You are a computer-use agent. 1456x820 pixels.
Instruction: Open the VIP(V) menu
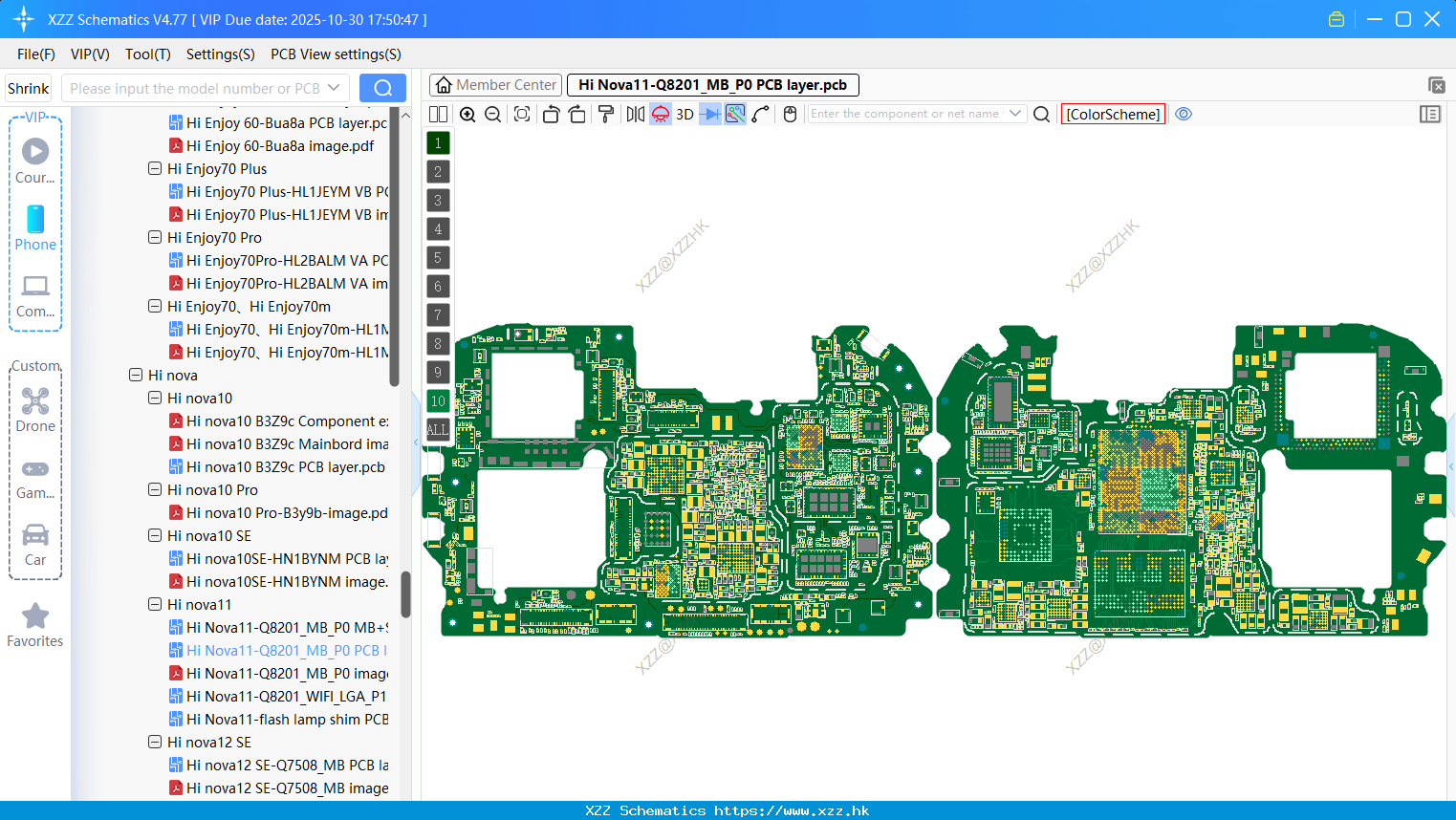pyautogui.click(x=90, y=54)
